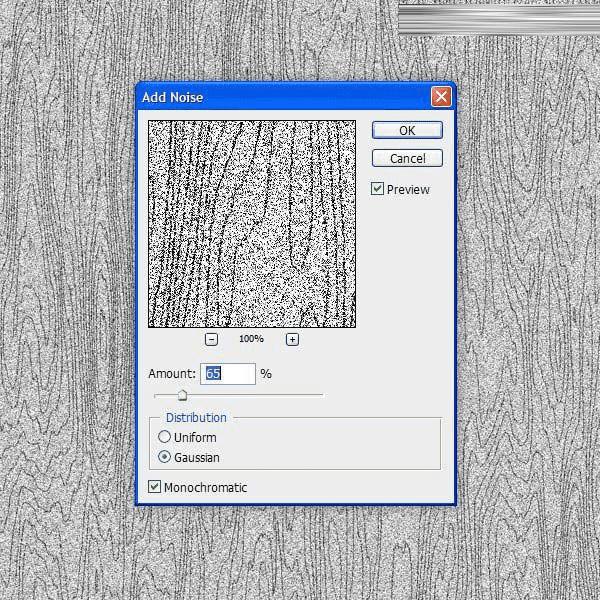Toggle the Preview checkbox
The width and height of the screenshot is (600, 600).
pyautogui.click(x=377, y=189)
